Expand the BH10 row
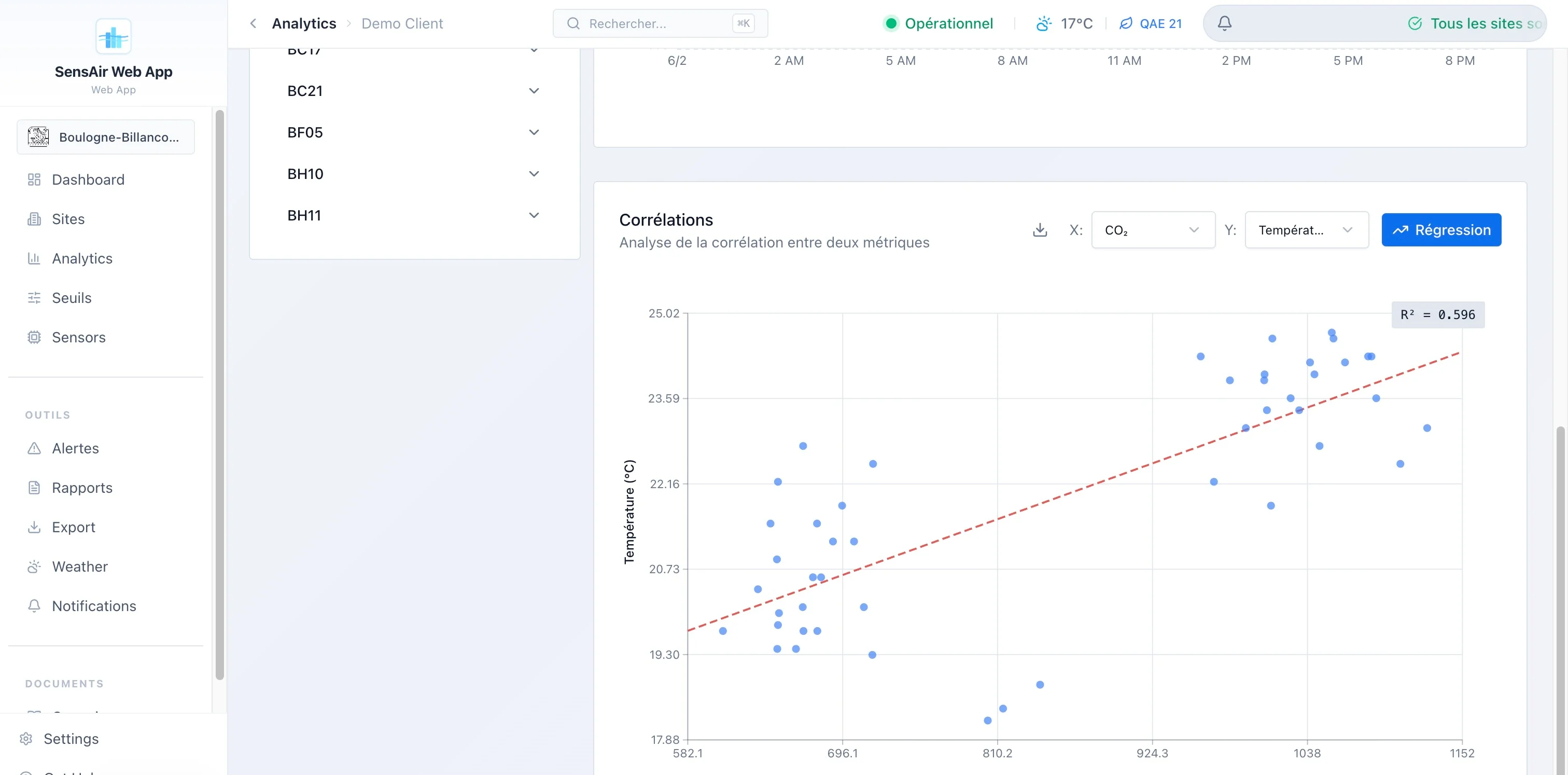The image size is (1568, 775). click(x=413, y=173)
